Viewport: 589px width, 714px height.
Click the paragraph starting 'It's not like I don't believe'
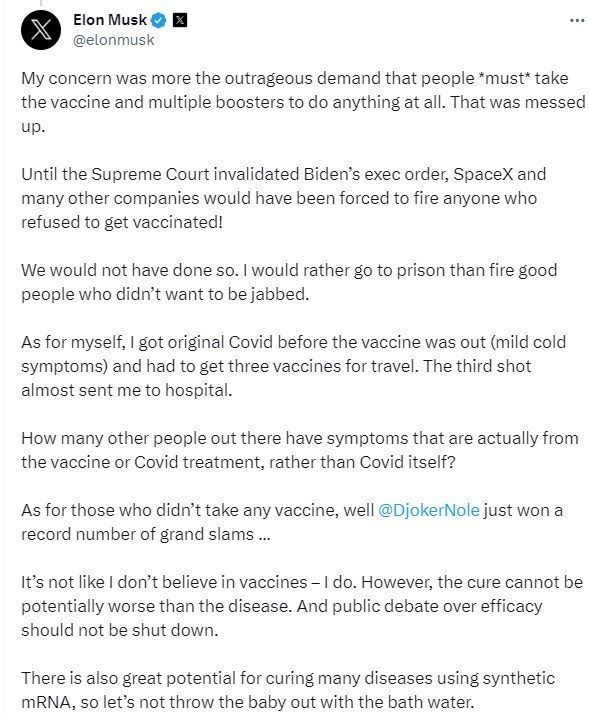coord(302,606)
